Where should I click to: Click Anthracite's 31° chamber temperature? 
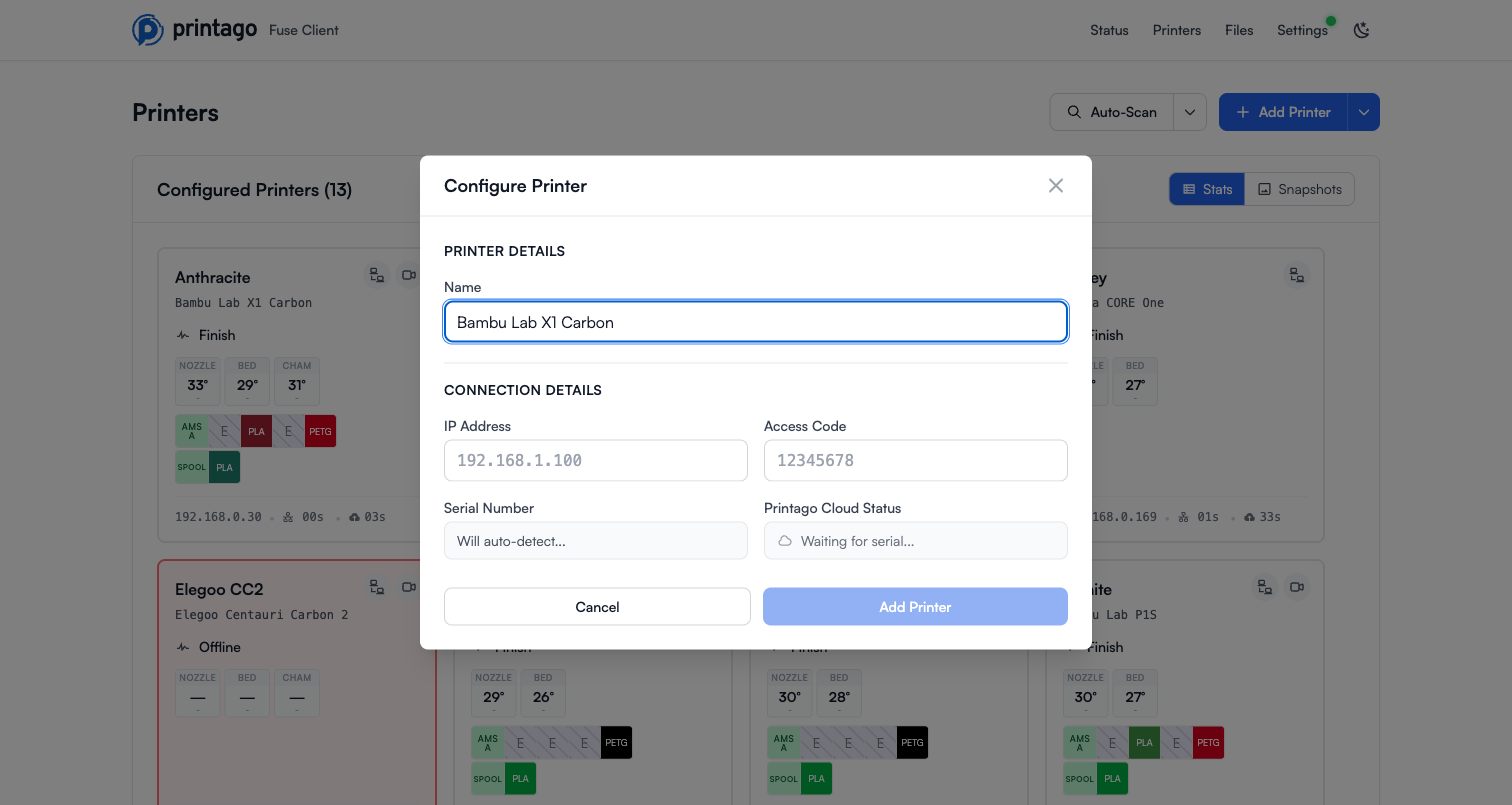point(296,385)
